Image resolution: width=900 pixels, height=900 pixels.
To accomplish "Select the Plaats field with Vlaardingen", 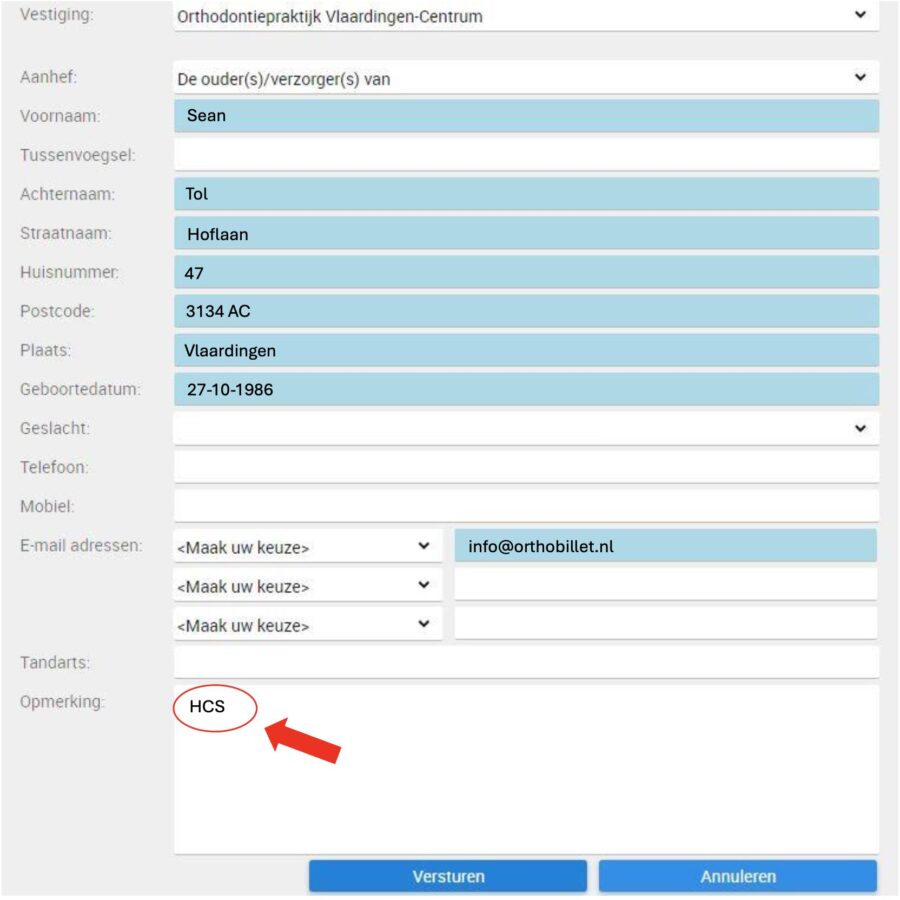I will click(x=526, y=351).
